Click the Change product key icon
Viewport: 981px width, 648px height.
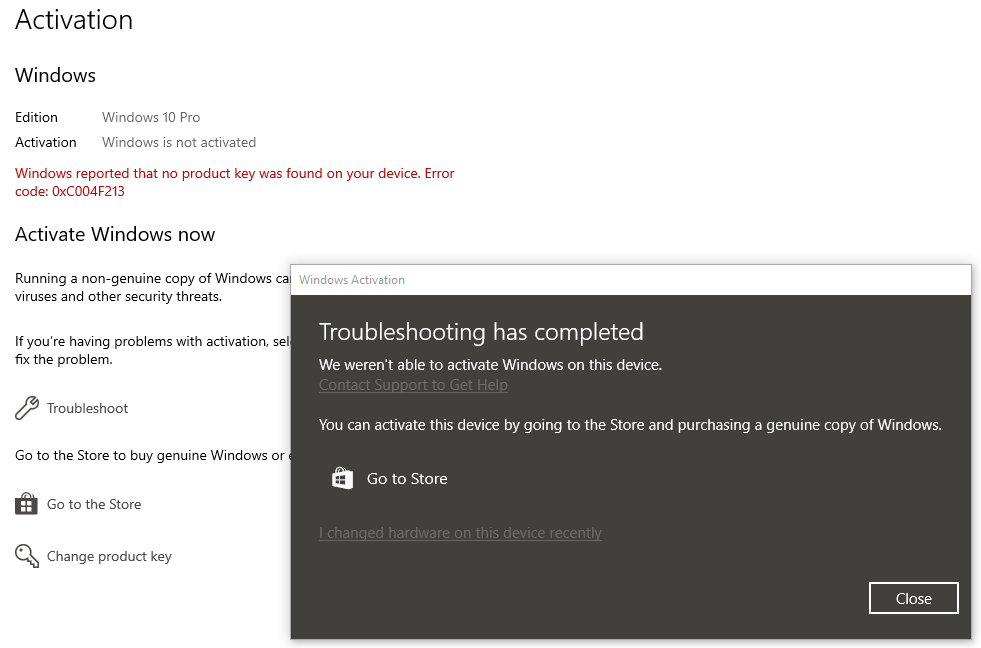click(27, 556)
